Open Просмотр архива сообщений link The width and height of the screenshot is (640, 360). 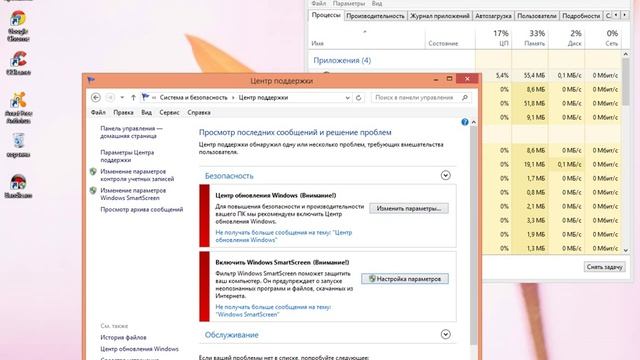point(142,209)
